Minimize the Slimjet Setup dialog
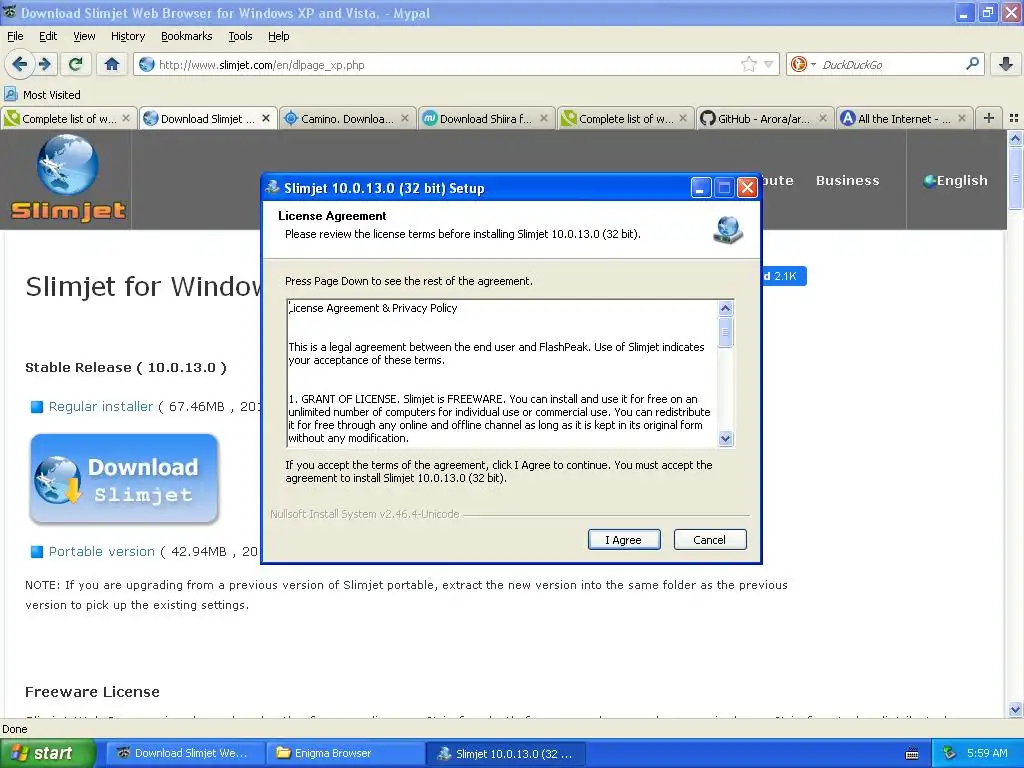Screen dimensions: 1024x768 click(x=701, y=188)
